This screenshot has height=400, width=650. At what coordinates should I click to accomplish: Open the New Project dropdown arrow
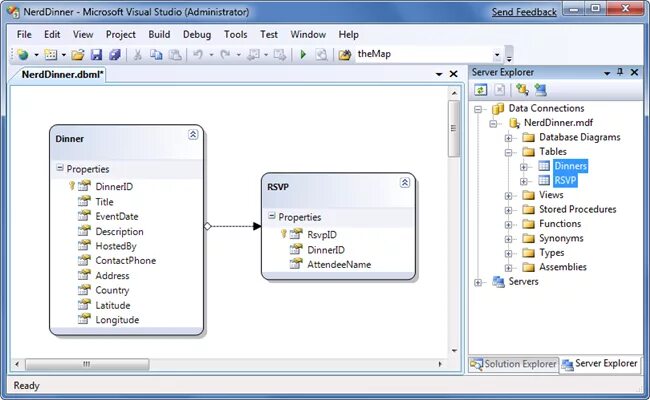(36, 55)
